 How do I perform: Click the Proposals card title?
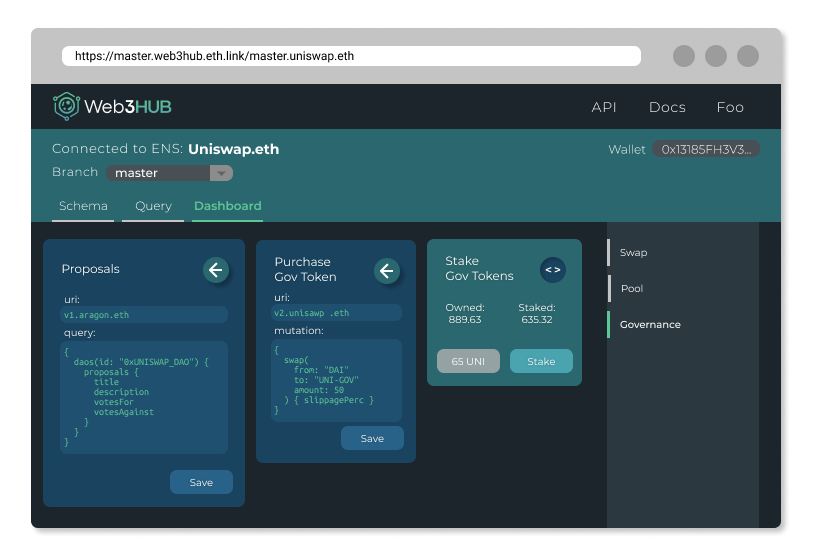tap(91, 269)
